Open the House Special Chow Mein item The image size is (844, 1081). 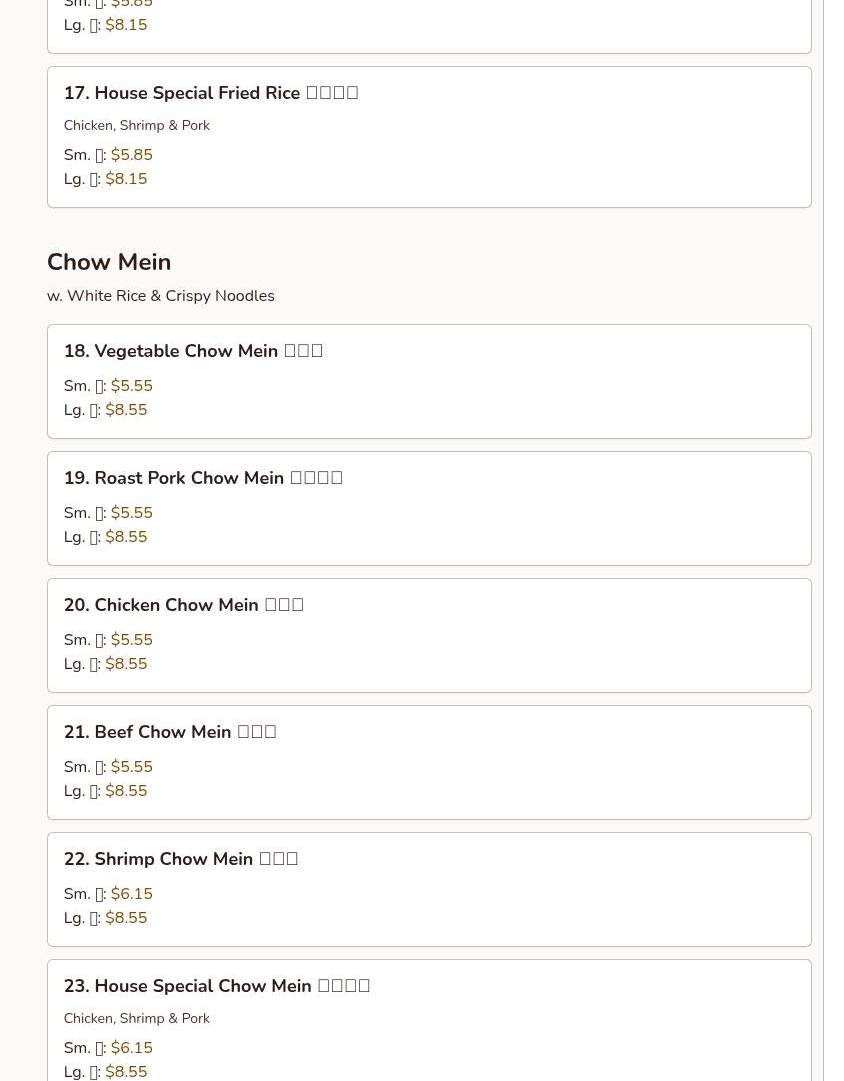coord(429,1020)
